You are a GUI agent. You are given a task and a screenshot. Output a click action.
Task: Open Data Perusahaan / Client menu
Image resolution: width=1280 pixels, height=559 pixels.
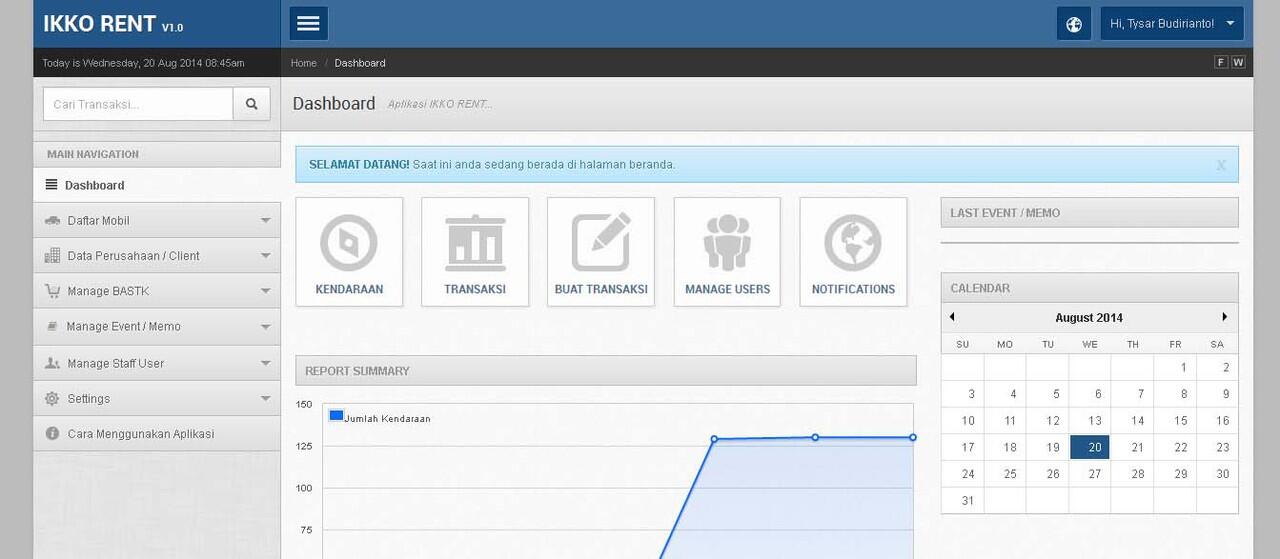pyautogui.click(x=157, y=255)
